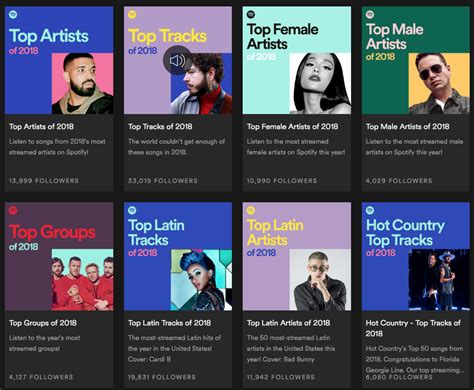
Task: Open Top Latin Tracks of 2018 title
Action: (169, 323)
